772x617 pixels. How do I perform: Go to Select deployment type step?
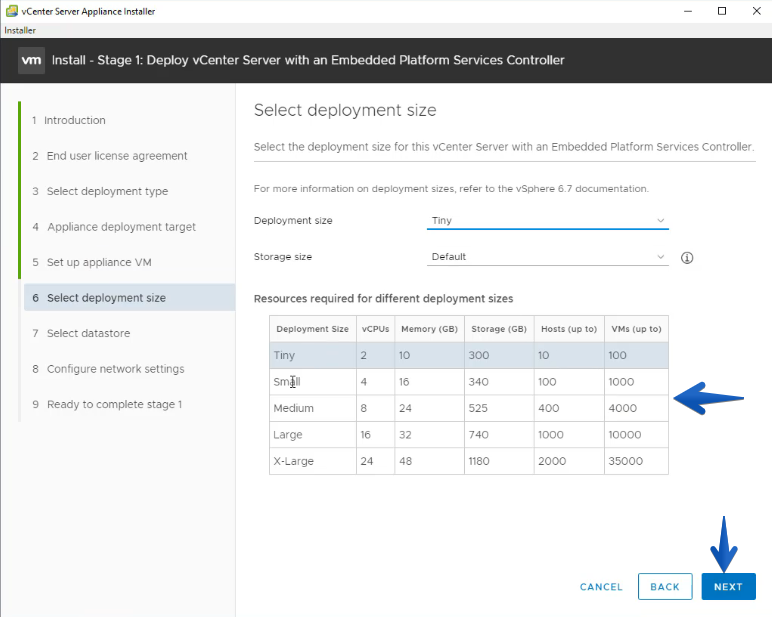[100, 191]
